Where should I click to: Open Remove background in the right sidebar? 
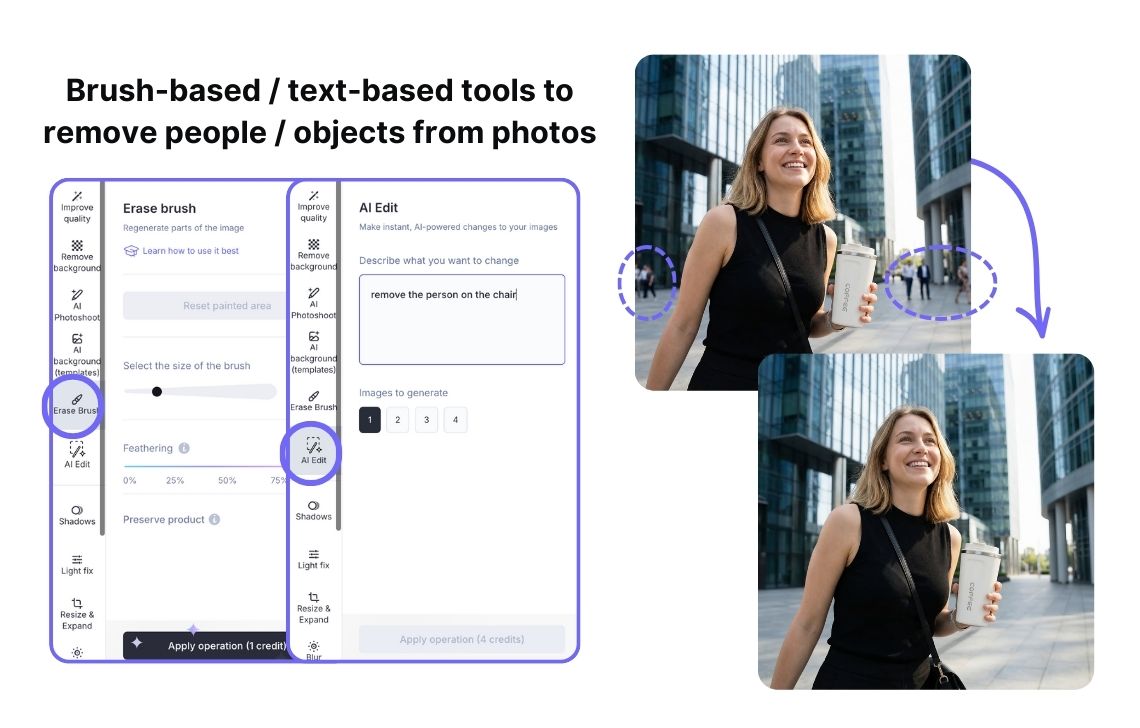(x=313, y=254)
